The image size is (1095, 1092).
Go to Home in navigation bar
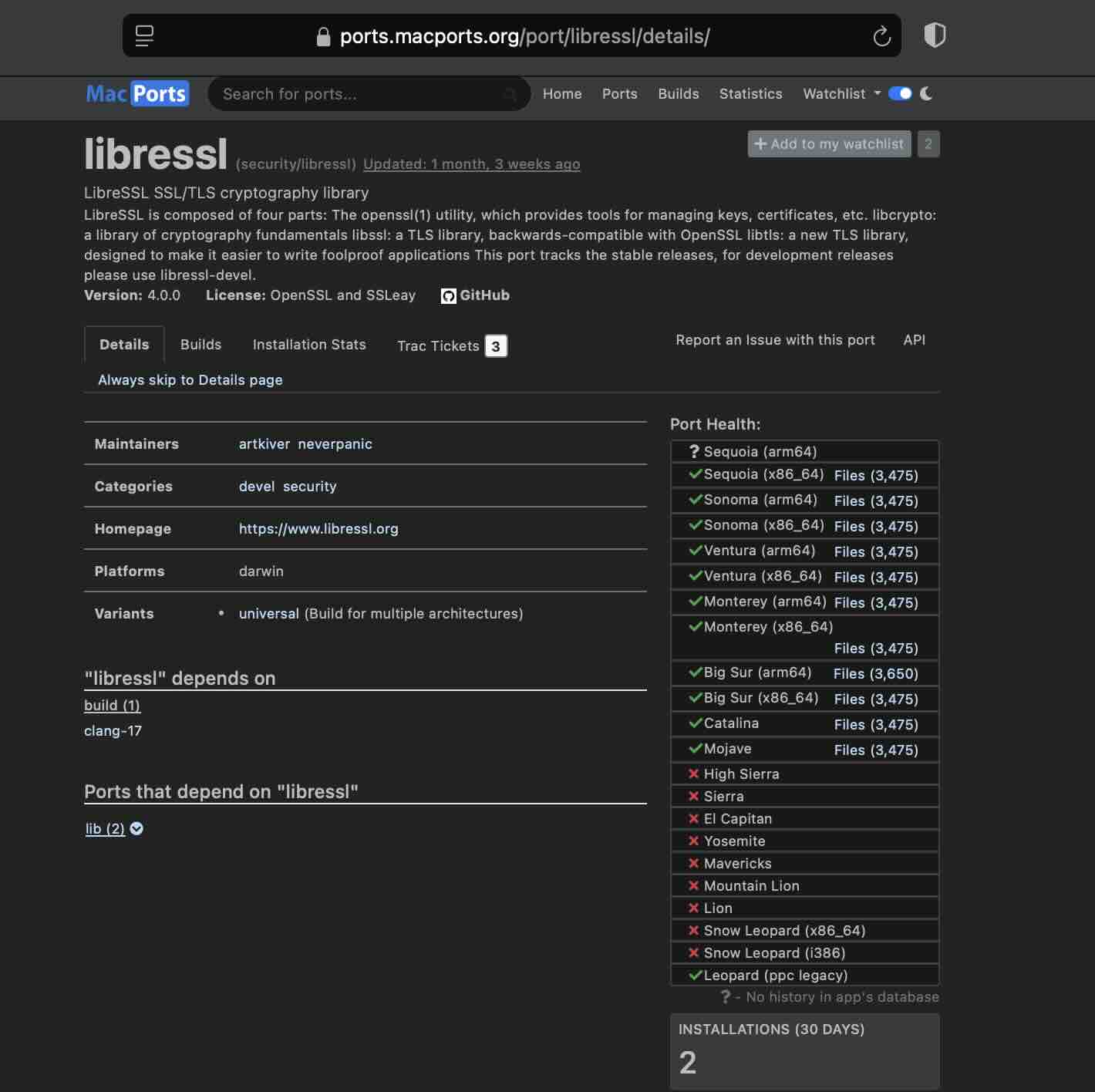(x=562, y=94)
